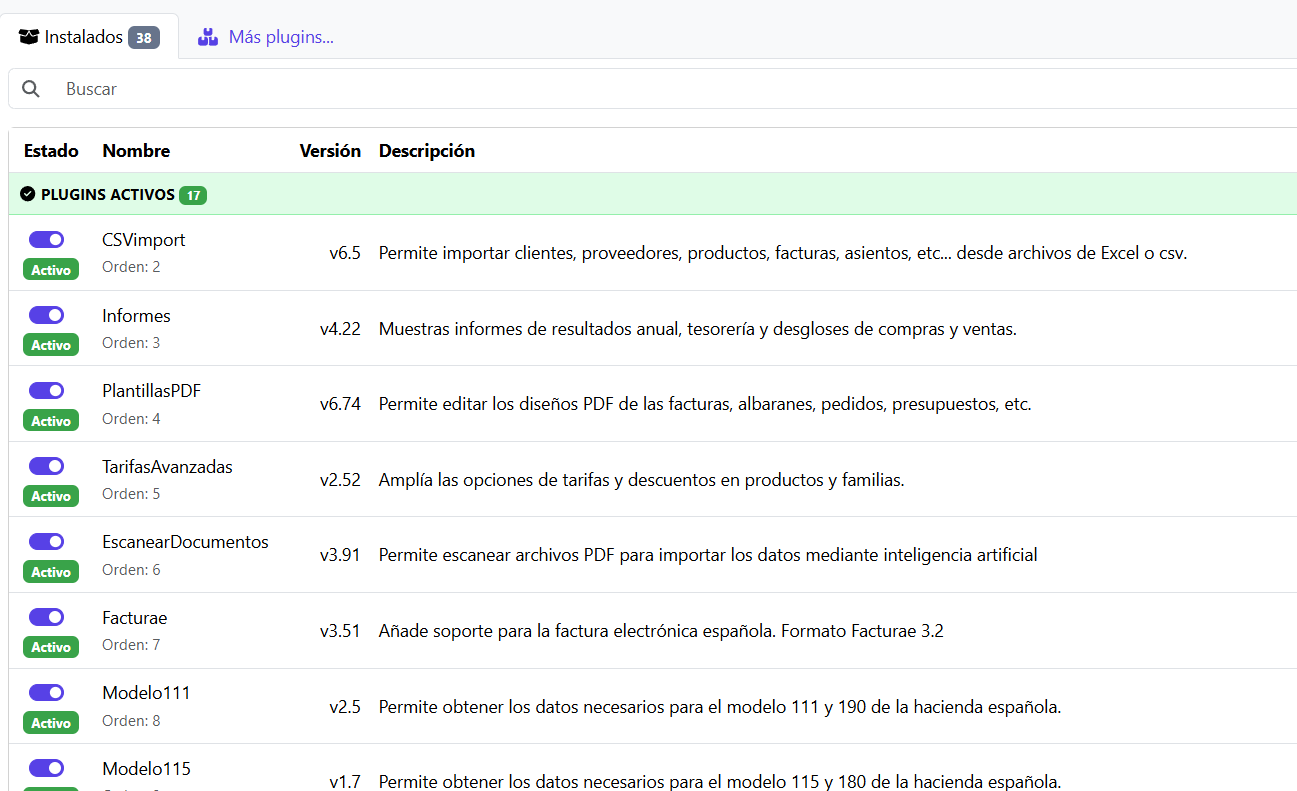Viewport: 1297px width, 791px height.
Task: Select the Informes plugin name
Action: coord(136,316)
